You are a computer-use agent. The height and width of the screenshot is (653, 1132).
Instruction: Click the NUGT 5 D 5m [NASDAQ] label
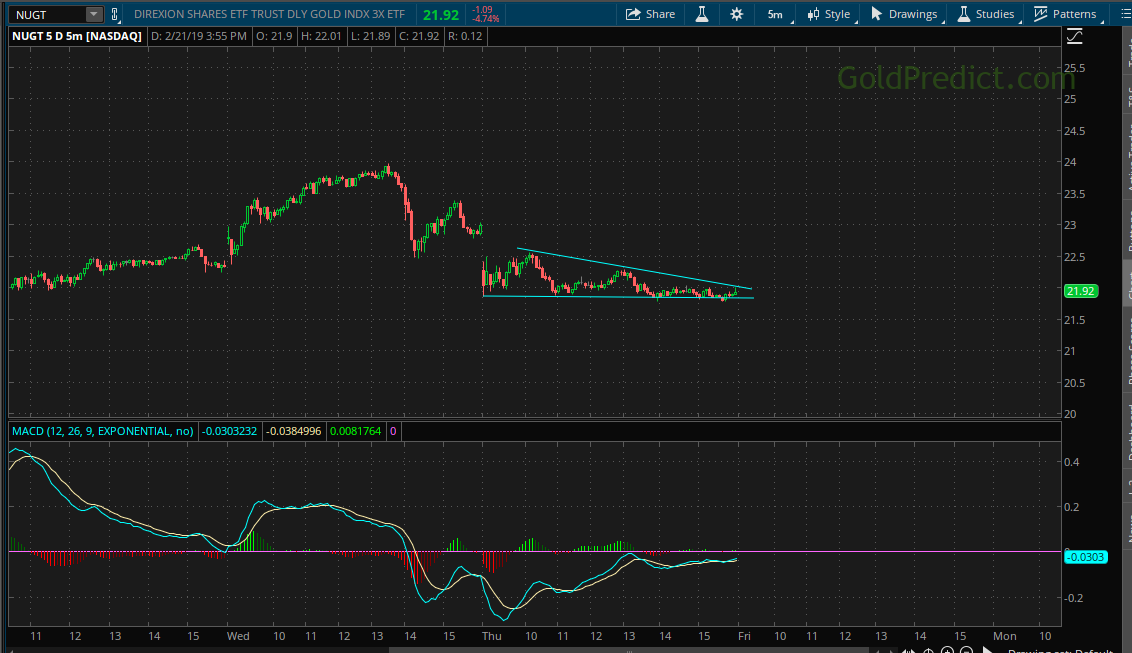pyautogui.click(x=77, y=36)
